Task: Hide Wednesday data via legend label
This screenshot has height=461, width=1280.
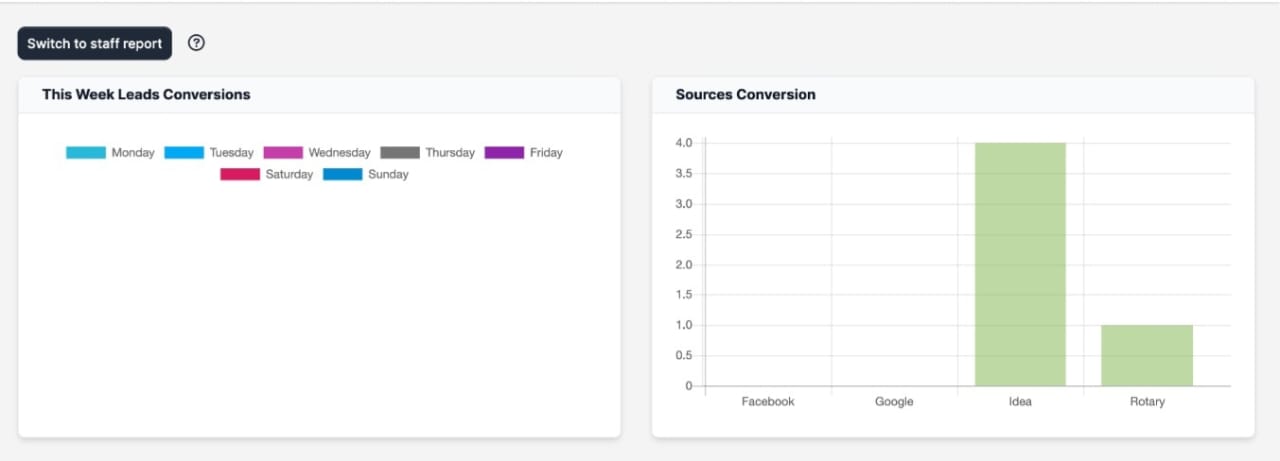Action: tap(339, 153)
